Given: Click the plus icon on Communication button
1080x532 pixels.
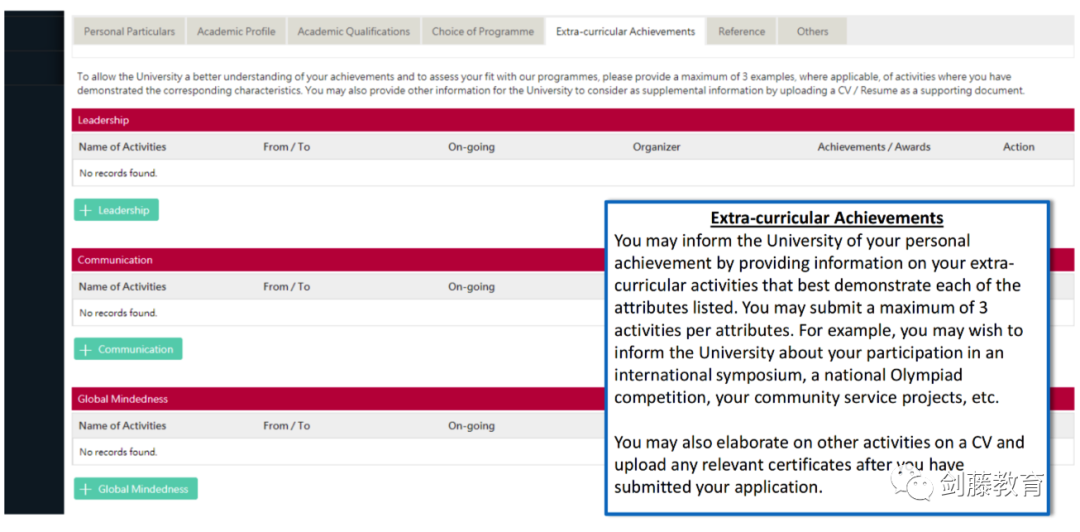Looking at the screenshot, I should pos(85,350).
